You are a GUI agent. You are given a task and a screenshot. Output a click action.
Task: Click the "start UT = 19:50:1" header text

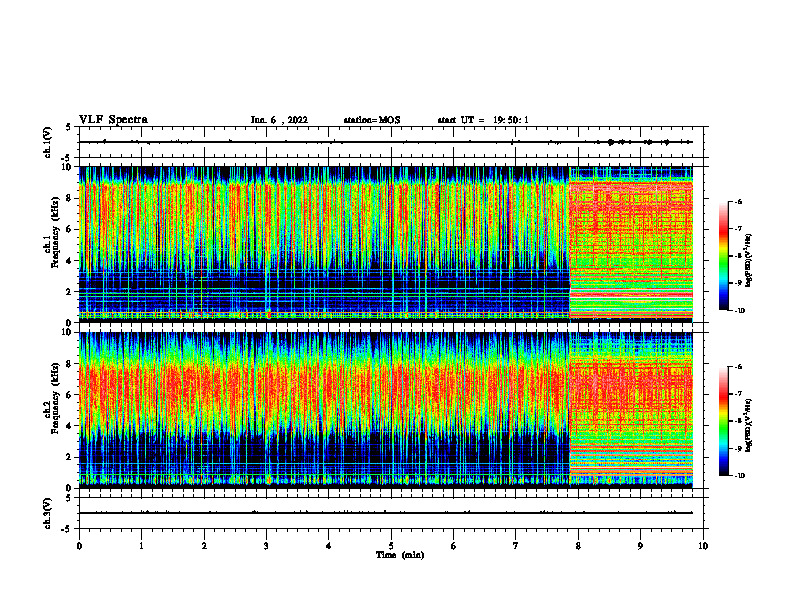point(483,120)
